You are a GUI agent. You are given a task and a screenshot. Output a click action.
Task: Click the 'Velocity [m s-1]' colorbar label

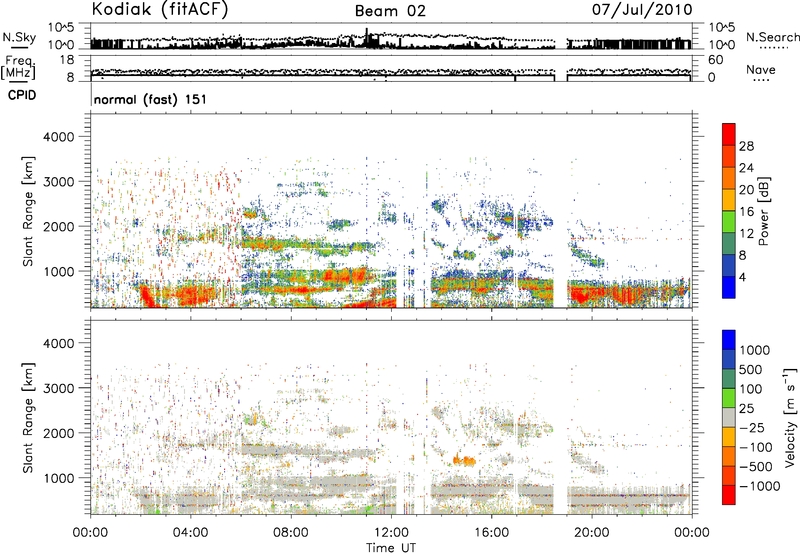coord(790,417)
